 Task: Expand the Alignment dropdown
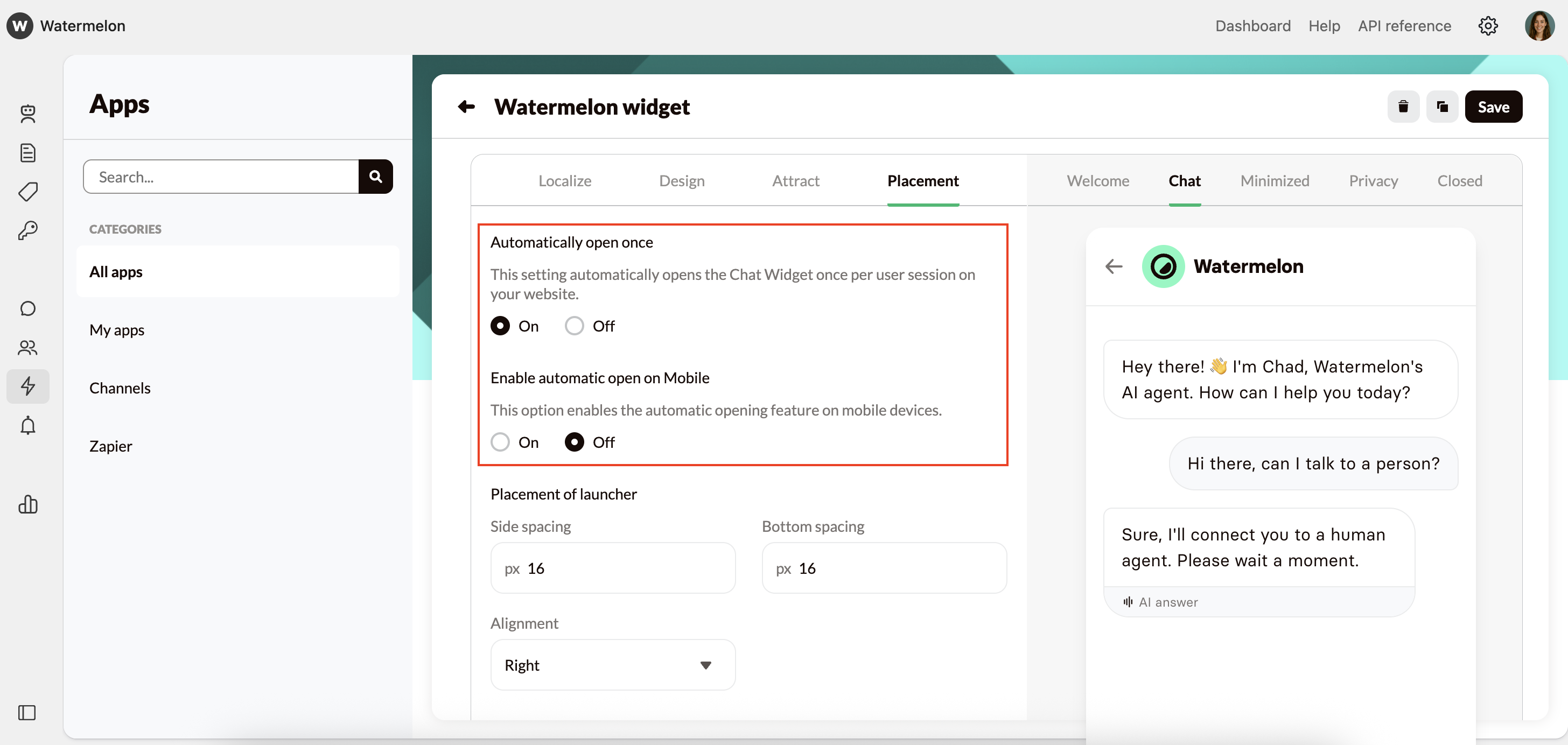pos(612,665)
